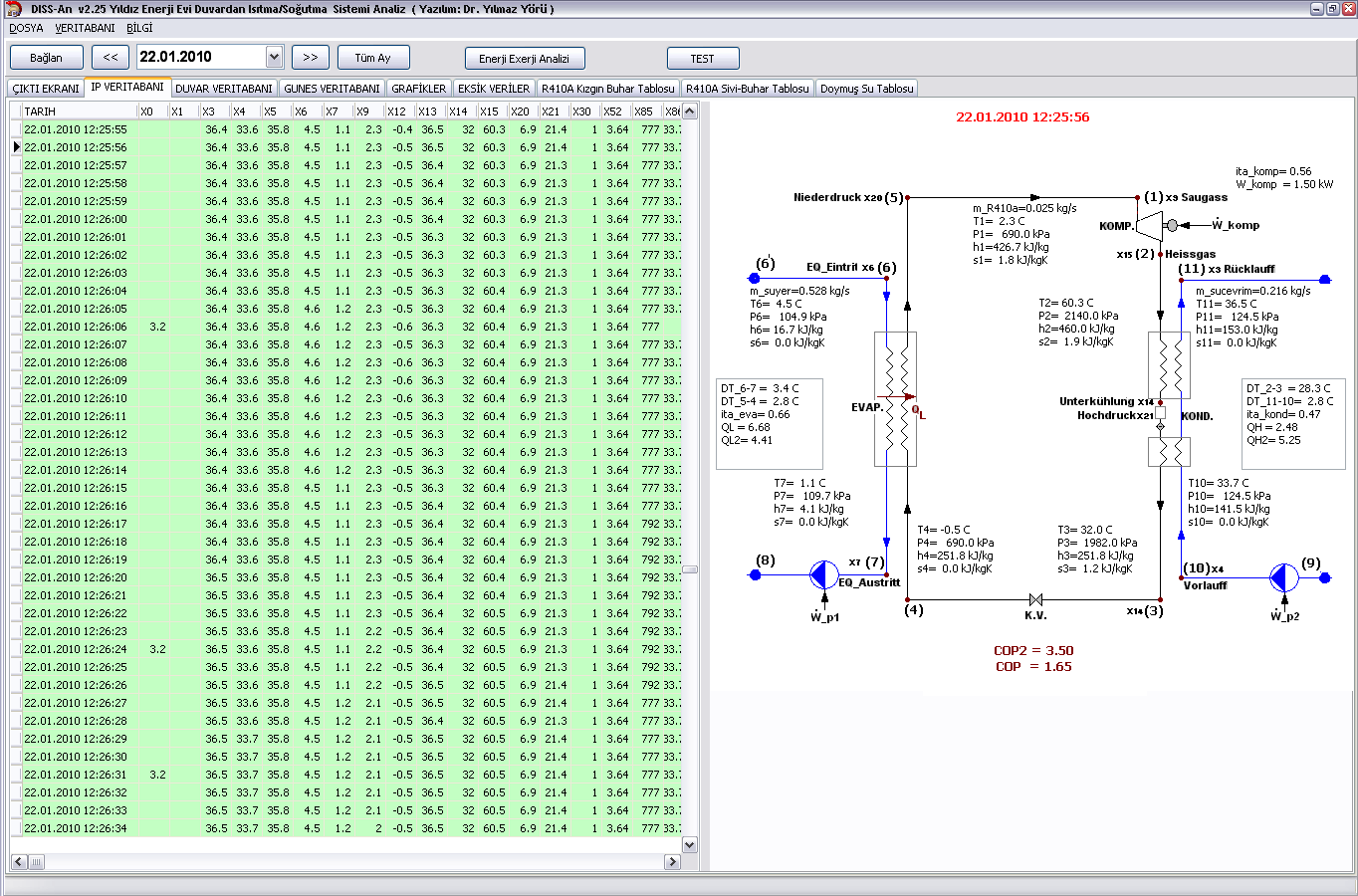Click the W_p1 pump symbol
Viewport: 1358px width, 896px height.
[x=823, y=575]
